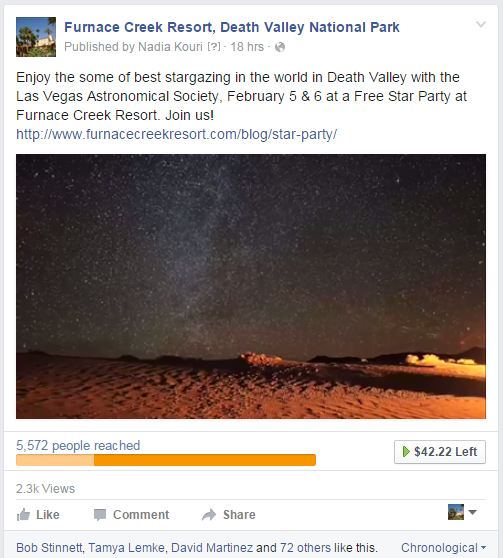Click the Comment speech bubble icon
The height and width of the screenshot is (558, 503).
100,515
